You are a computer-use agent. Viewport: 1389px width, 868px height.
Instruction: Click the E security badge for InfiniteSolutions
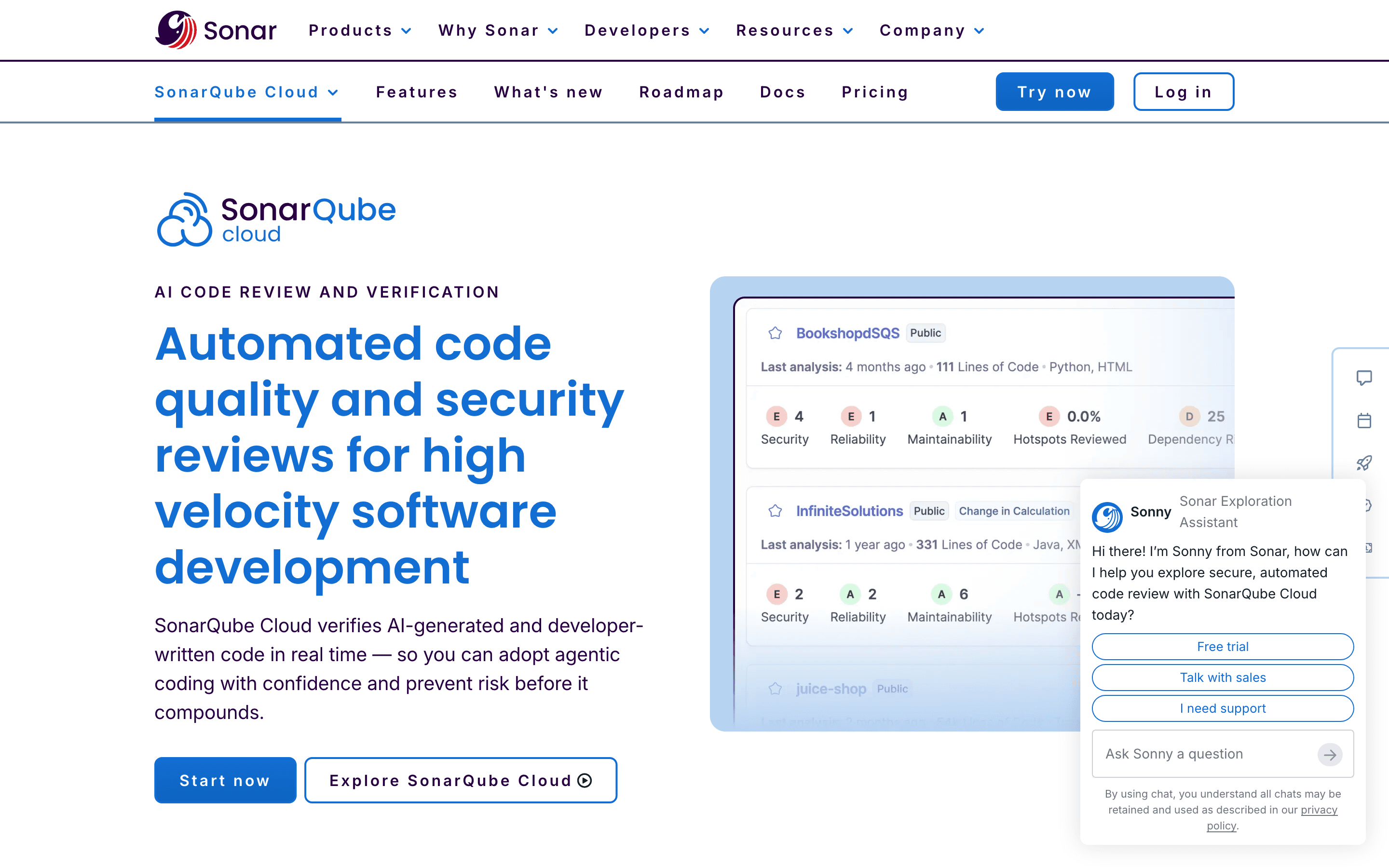point(776,594)
